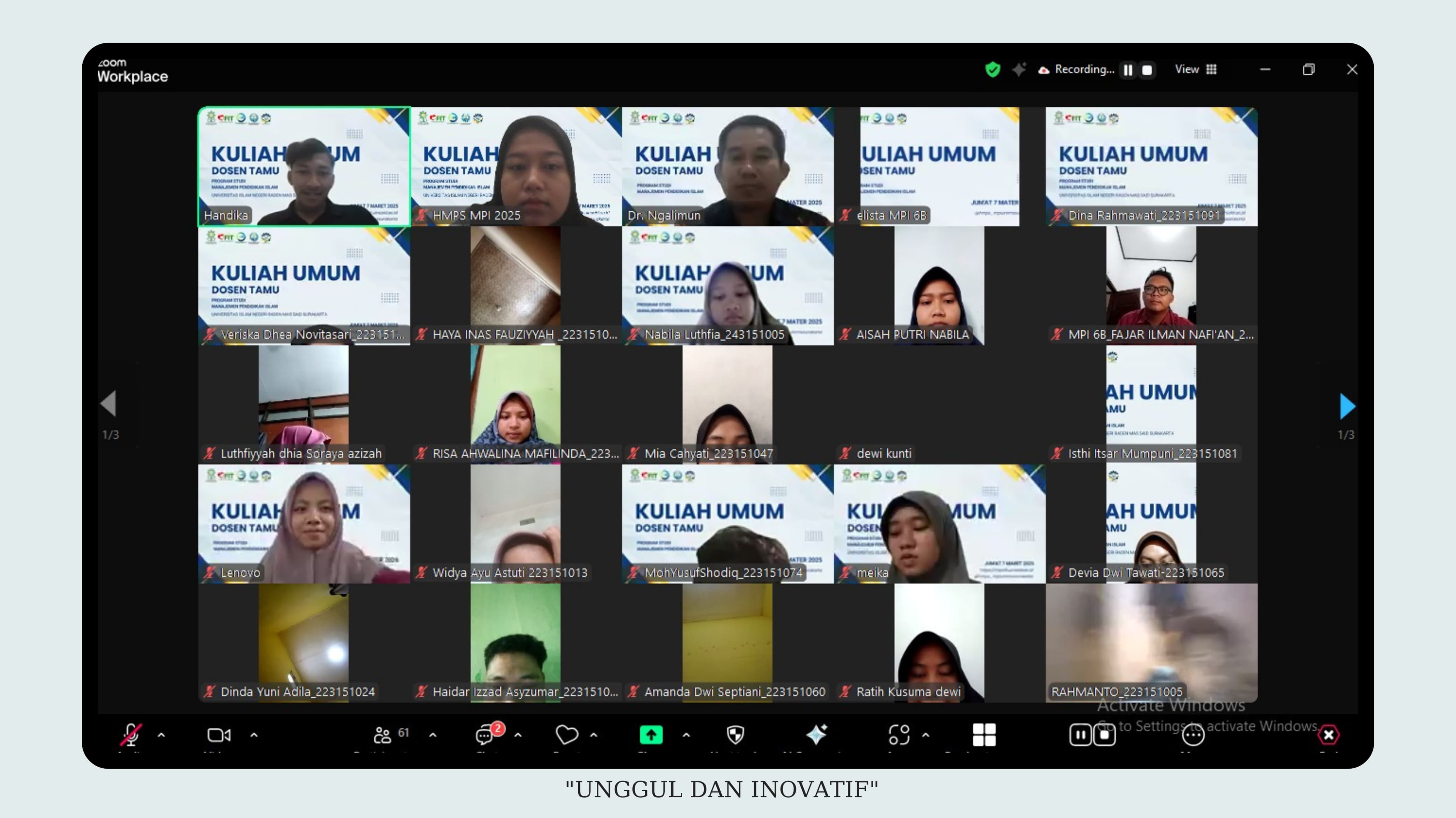Click the green encryption shield icon
The width and height of the screenshot is (1456, 818).
[x=993, y=70]
